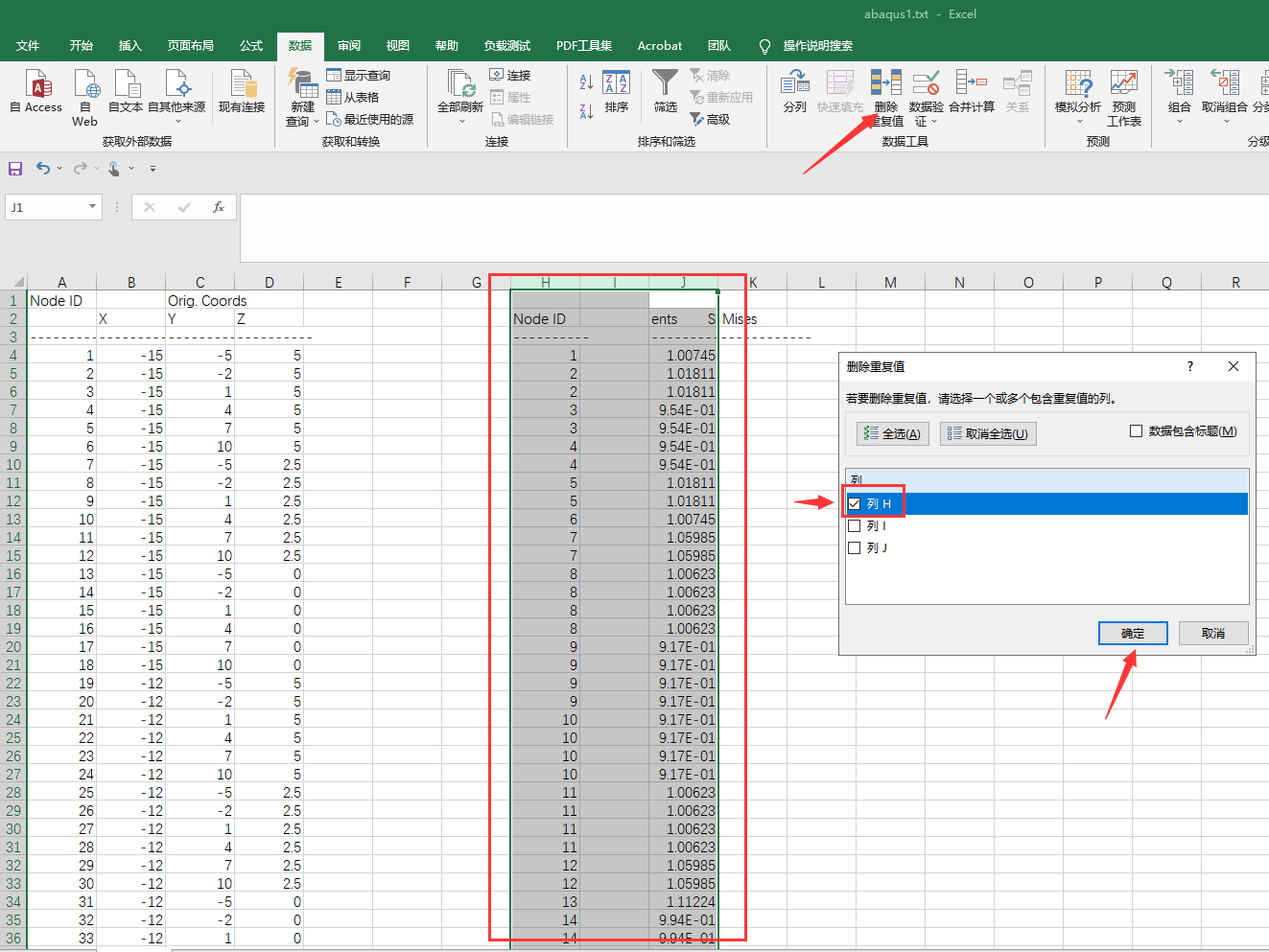Open 高级 advanced filter options
This screenshot has height=952, width=1269.
pos(710,119)
